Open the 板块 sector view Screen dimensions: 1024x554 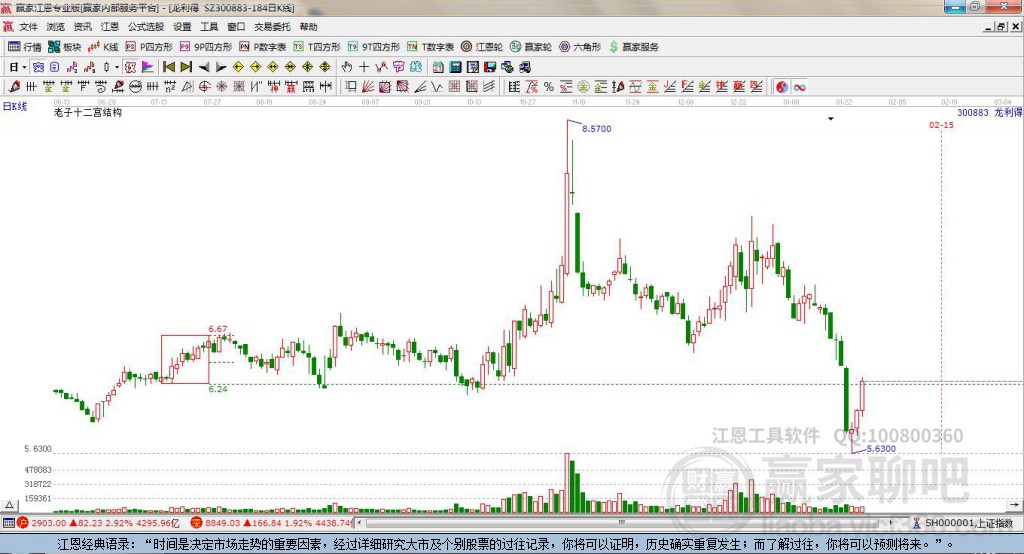[x=65, y=47]
